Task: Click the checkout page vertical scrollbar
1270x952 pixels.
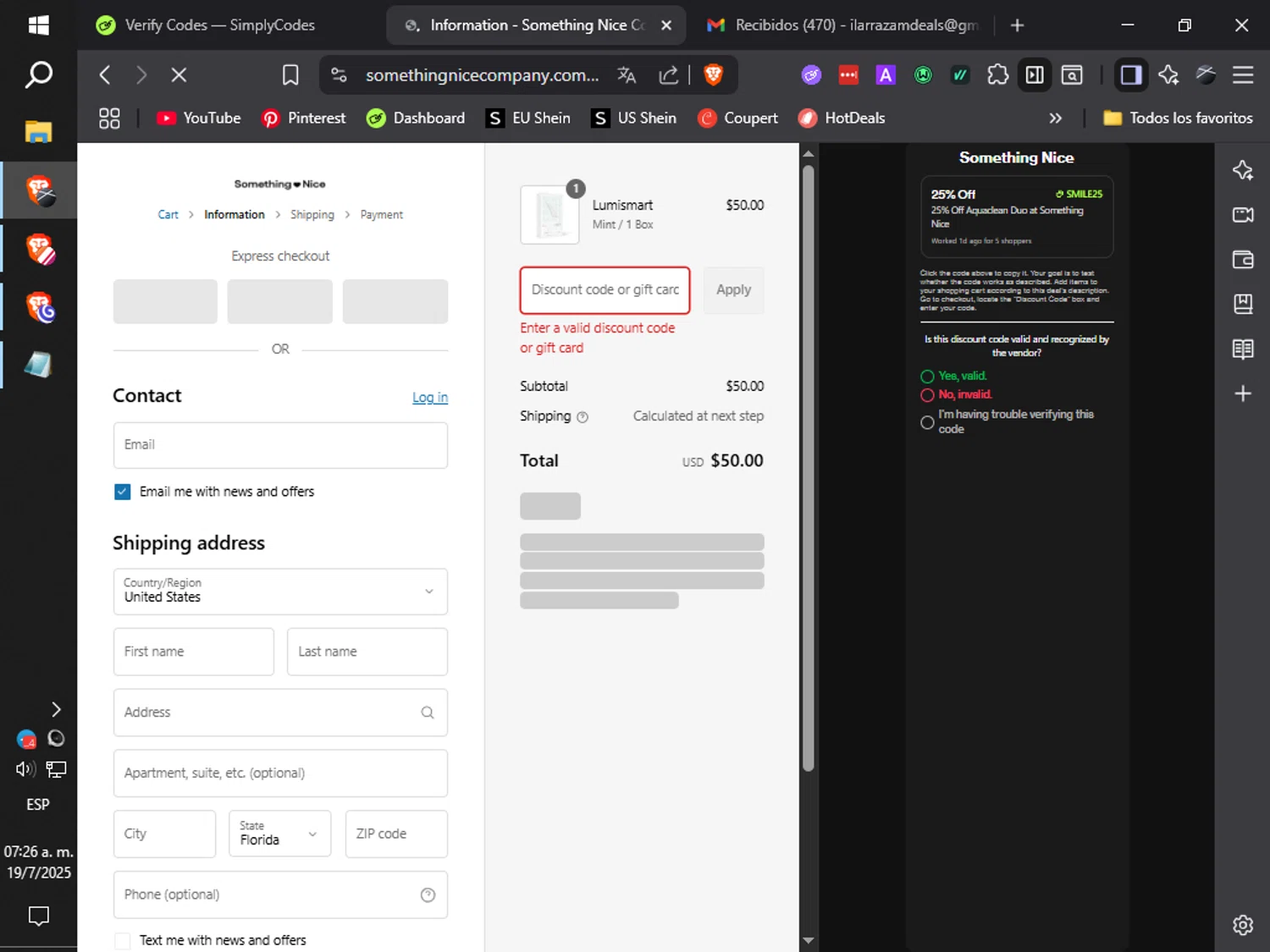Action: (809, 468)
